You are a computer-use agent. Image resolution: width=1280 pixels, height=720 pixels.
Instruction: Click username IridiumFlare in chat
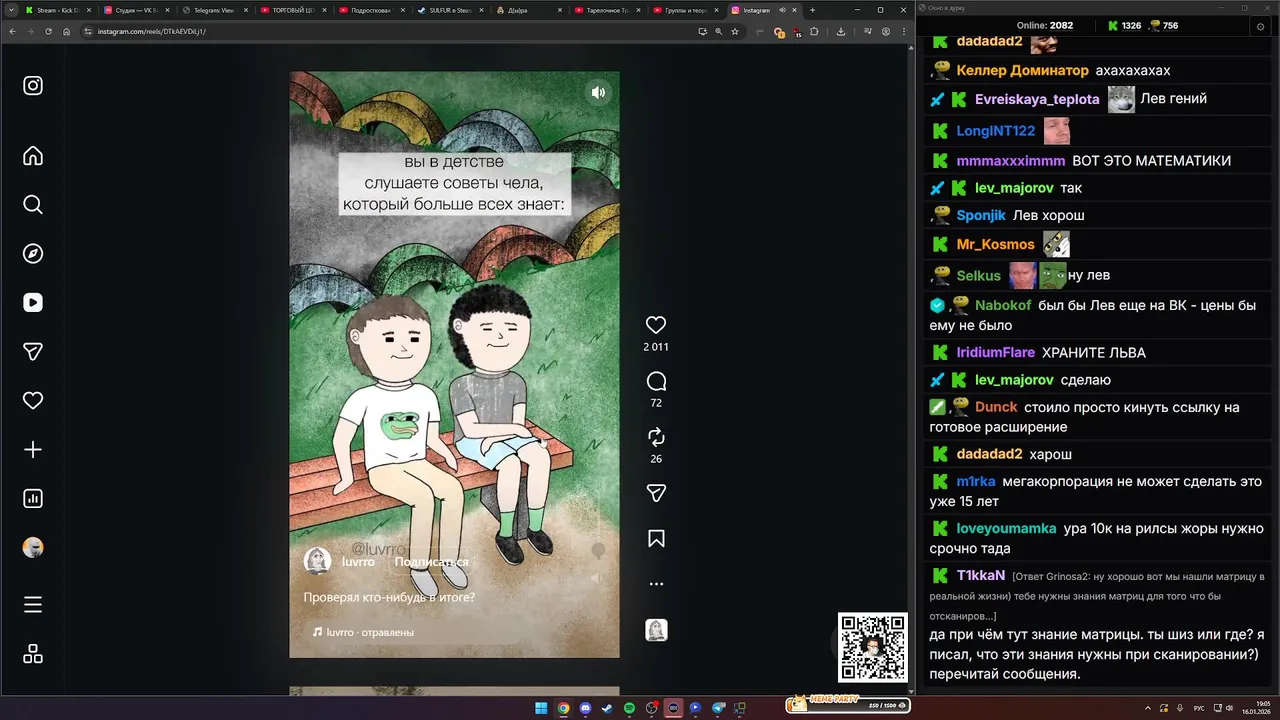click(995, 352)
